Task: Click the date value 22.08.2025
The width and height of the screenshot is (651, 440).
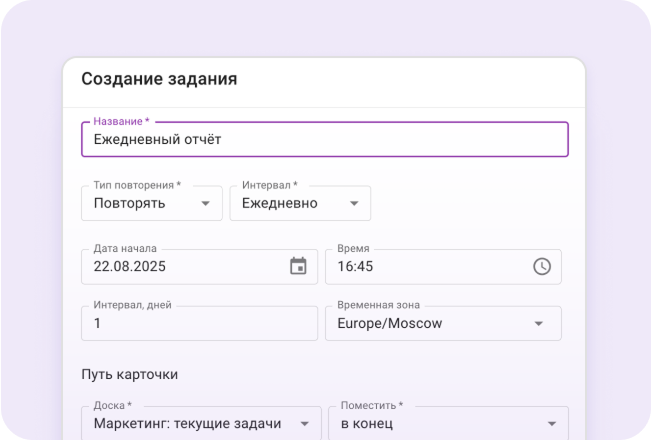Action: [x=130, y=267]
